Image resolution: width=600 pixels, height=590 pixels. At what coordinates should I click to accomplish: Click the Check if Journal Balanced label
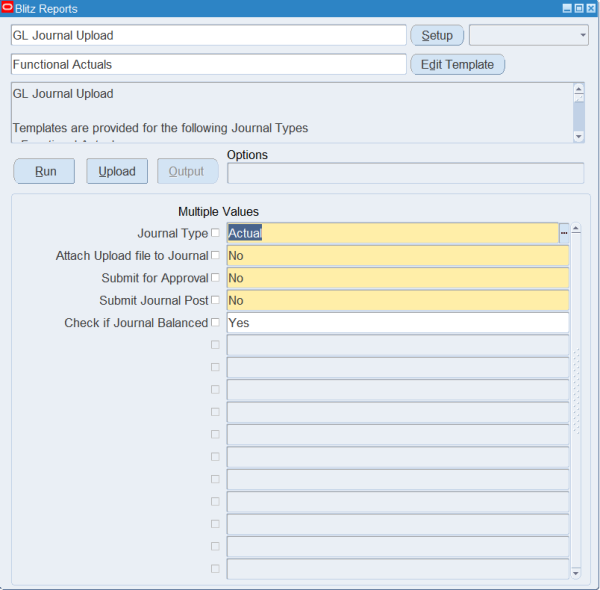pyautogui.click(x=136, y=323)
